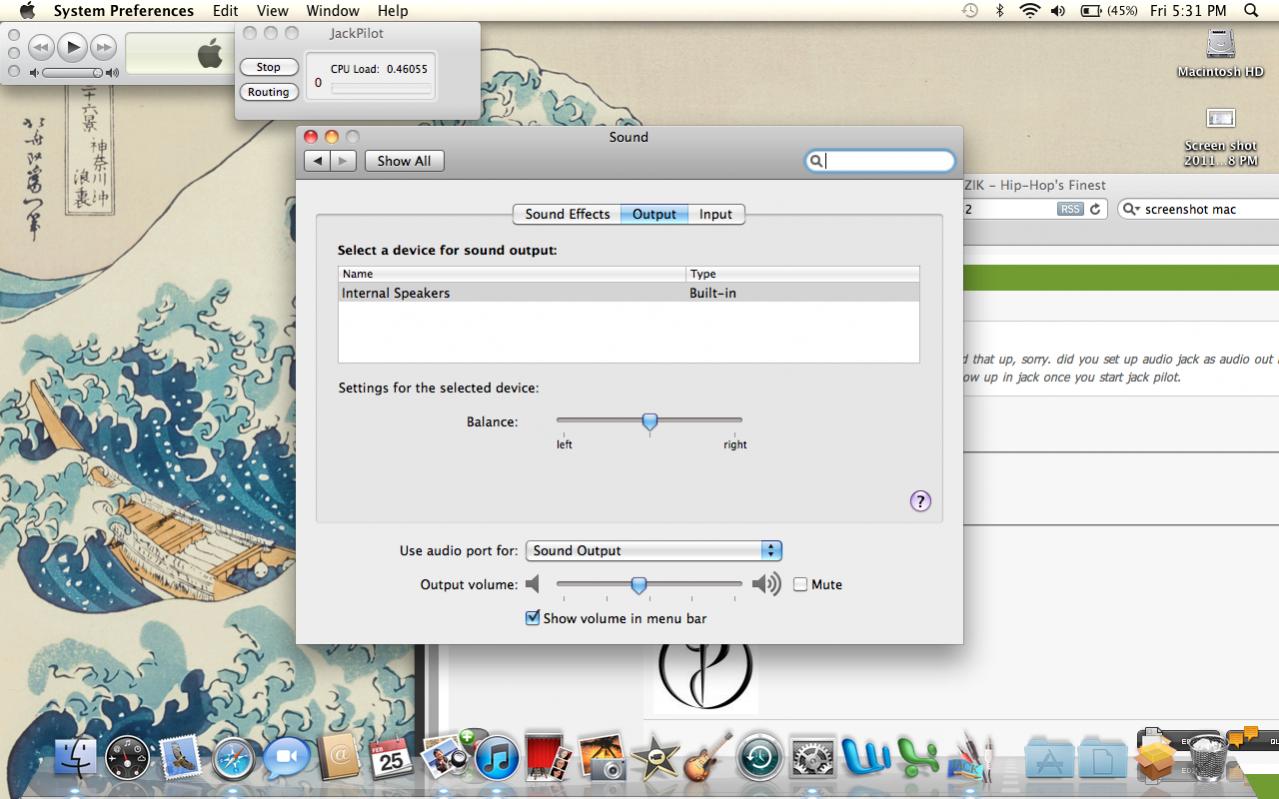
Task: Click the Time Machine menu bar icon
Action: 969,11
